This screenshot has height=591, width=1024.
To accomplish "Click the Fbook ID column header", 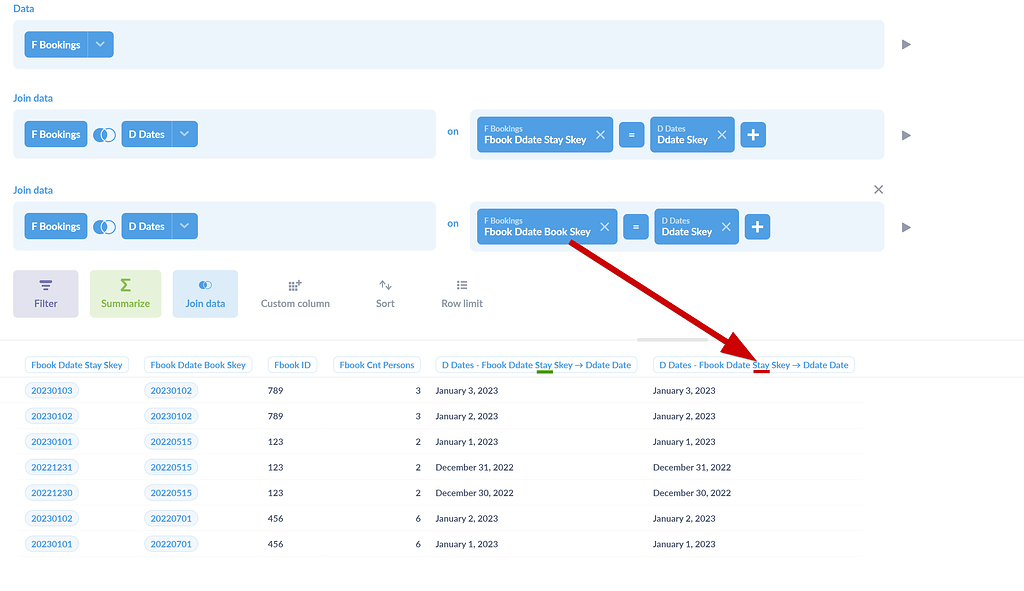I will (x=292, y=364).
